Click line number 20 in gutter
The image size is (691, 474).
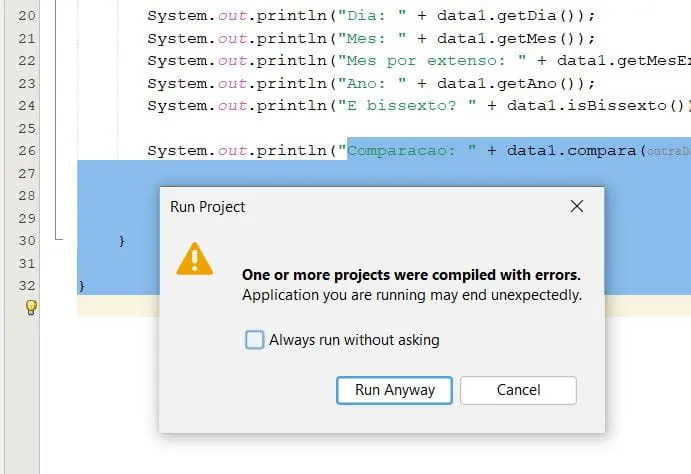[x=27, y=15]
